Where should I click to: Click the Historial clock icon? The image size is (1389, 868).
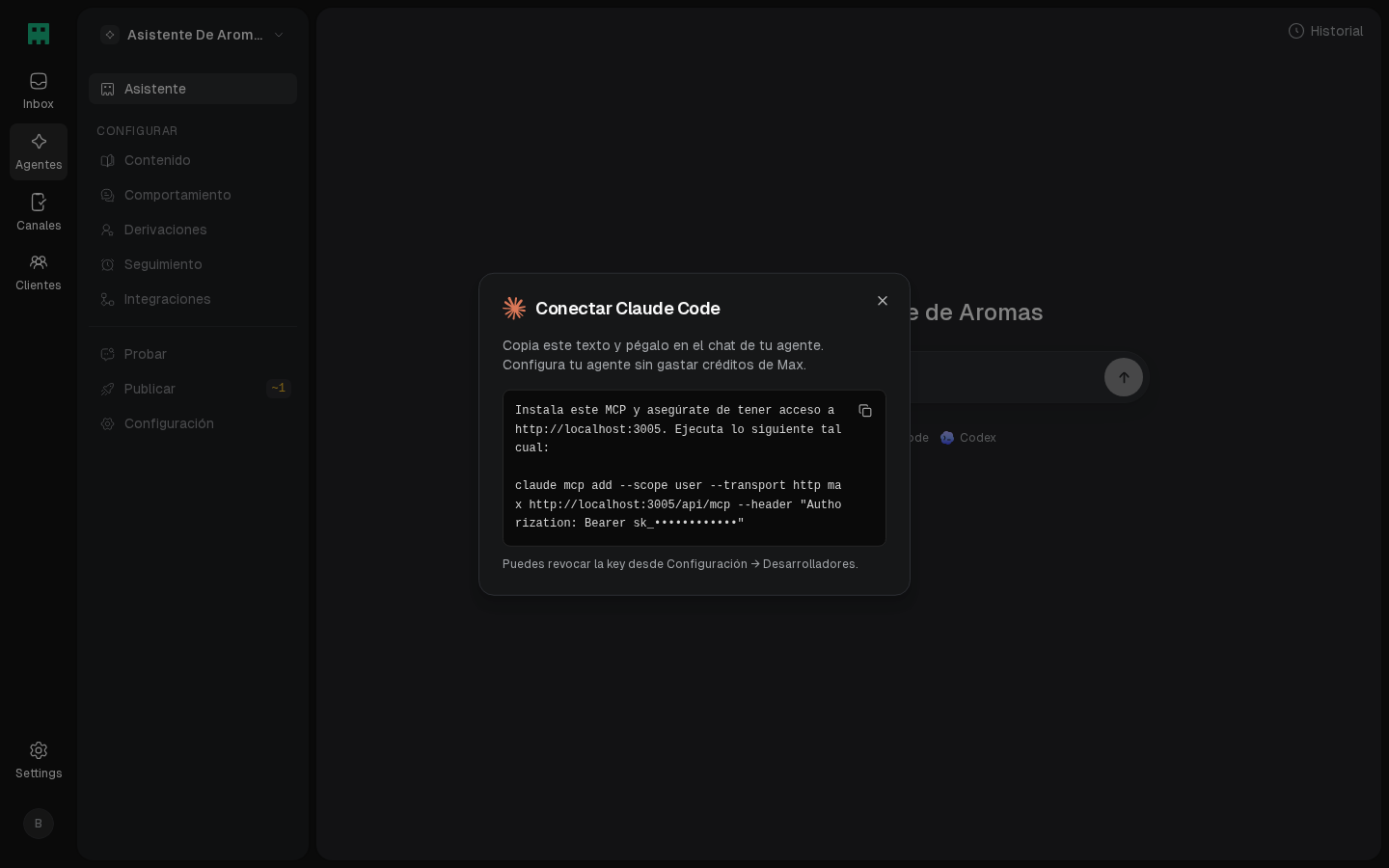pos(1296,31)
